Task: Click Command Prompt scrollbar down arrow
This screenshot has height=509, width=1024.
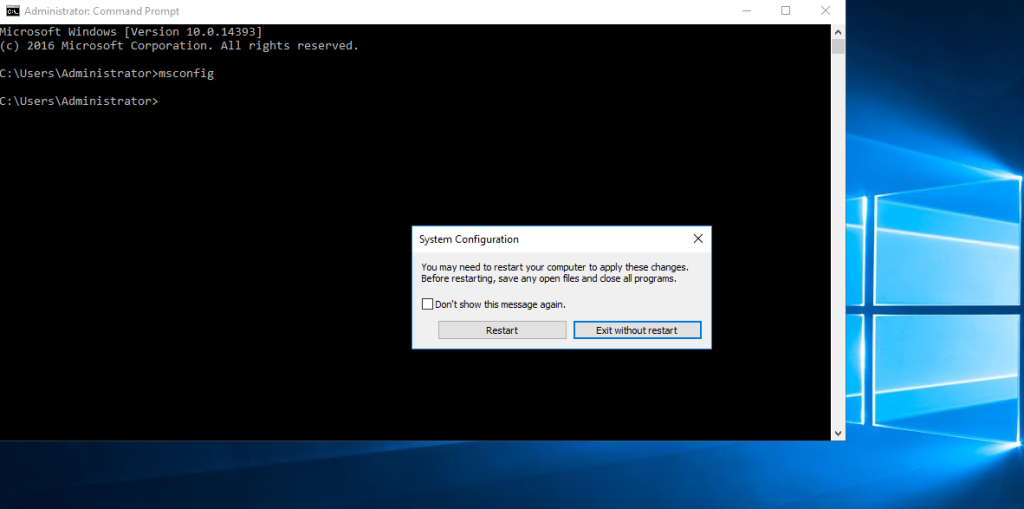Action: 839,433
